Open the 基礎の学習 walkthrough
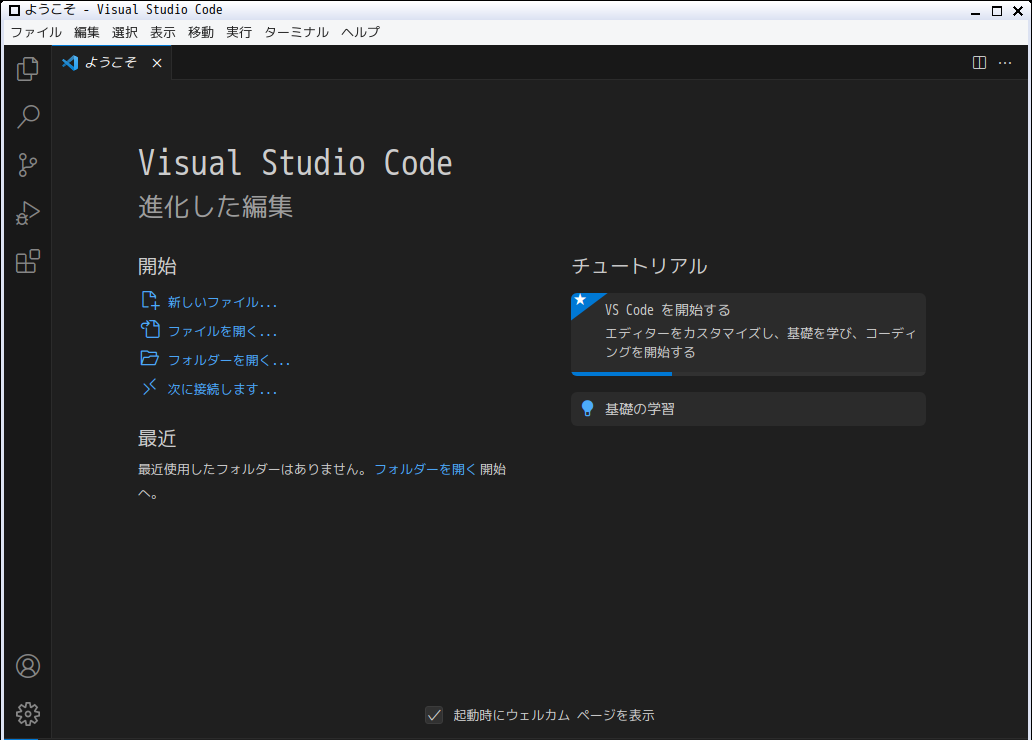This screenshot has width=1032, height=740. [748, 409]
